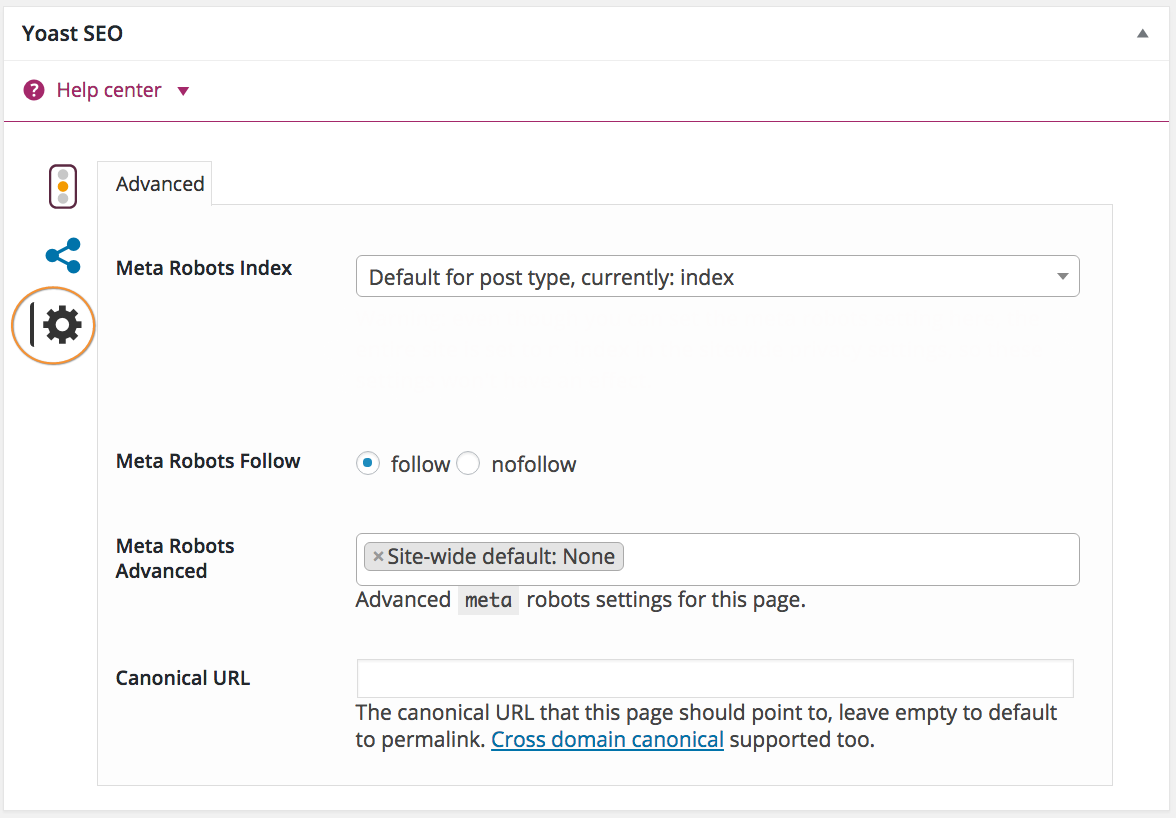
Task: Click empty space in Meta Robots Advanced box
Action: pos(850,559)
